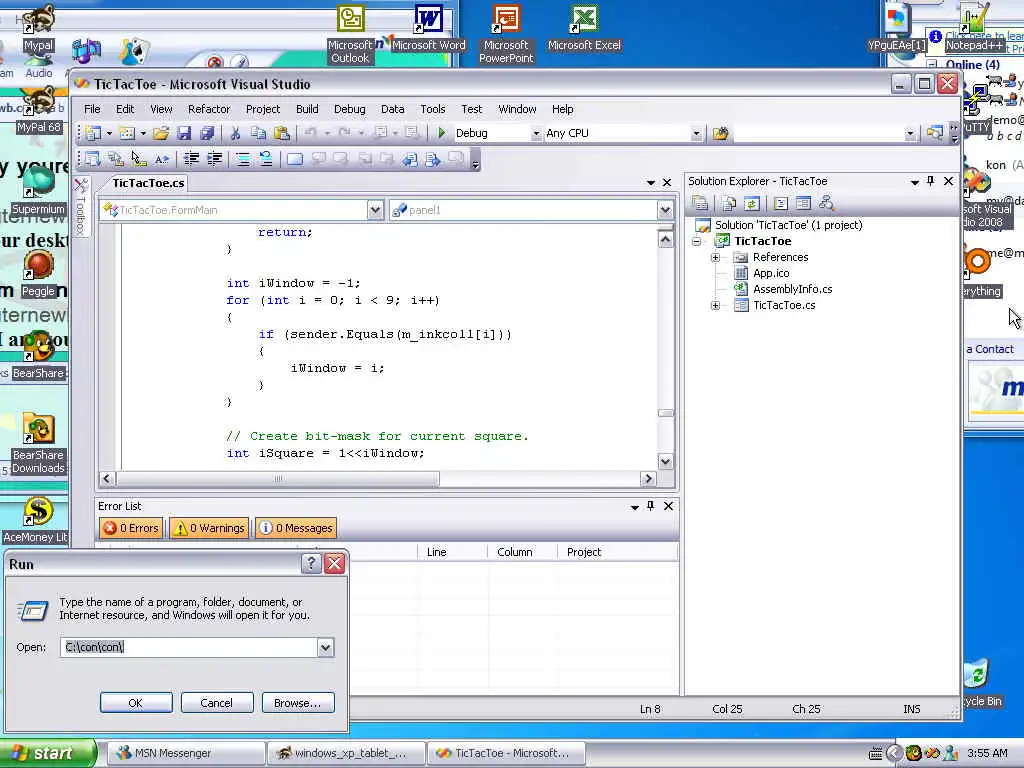Click the editor horizontal scrollbar thumb
This screenshot has height=768, width=1024.
point(279,479)
